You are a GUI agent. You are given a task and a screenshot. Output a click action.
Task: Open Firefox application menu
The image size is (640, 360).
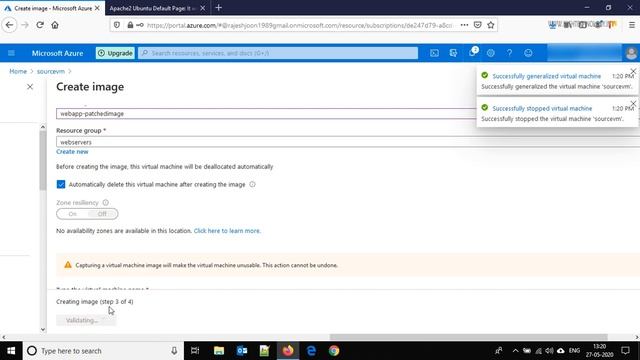click(632, 25)
